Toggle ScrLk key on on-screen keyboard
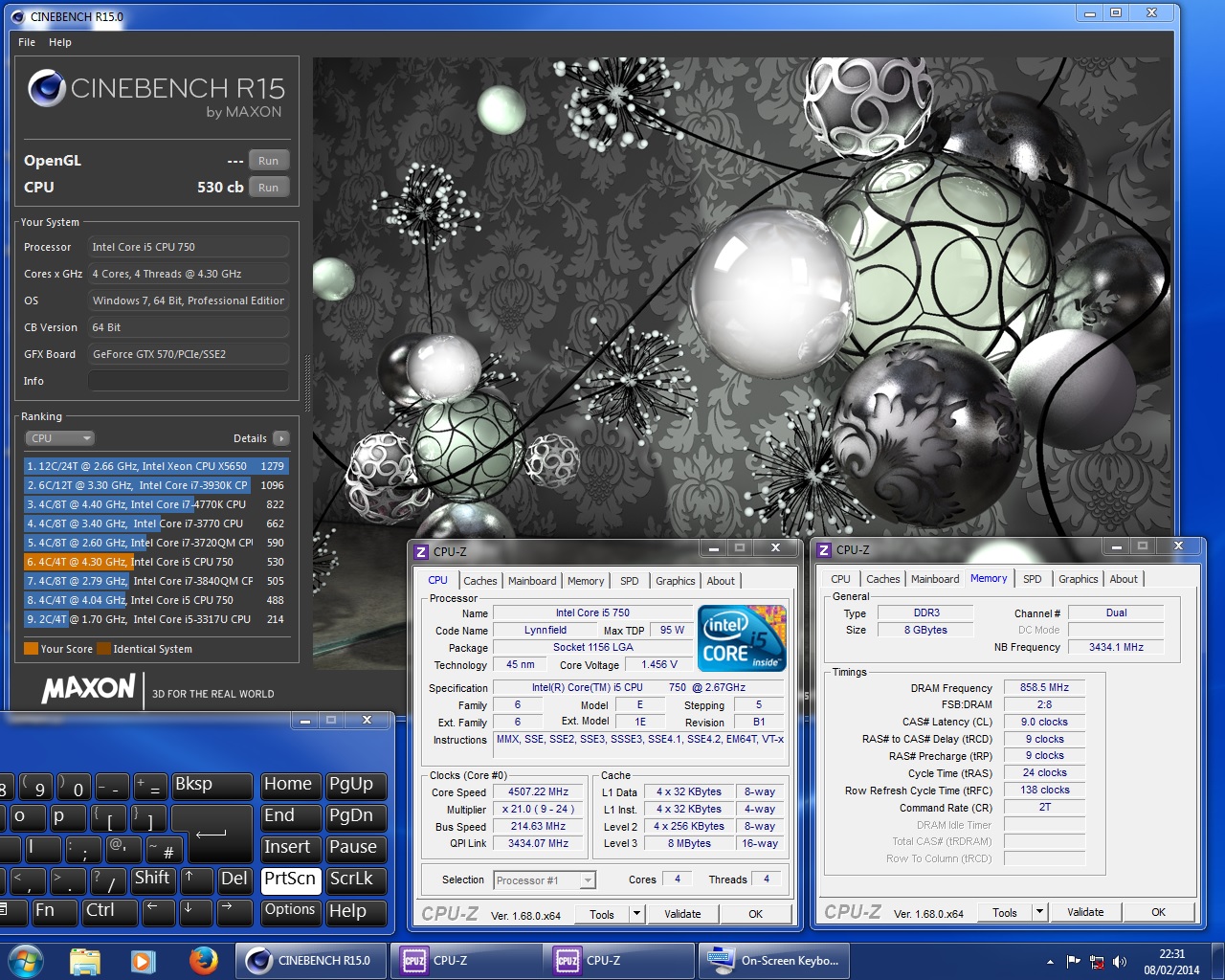This screenshot has height=980, width=1225. tap(357, 880)
